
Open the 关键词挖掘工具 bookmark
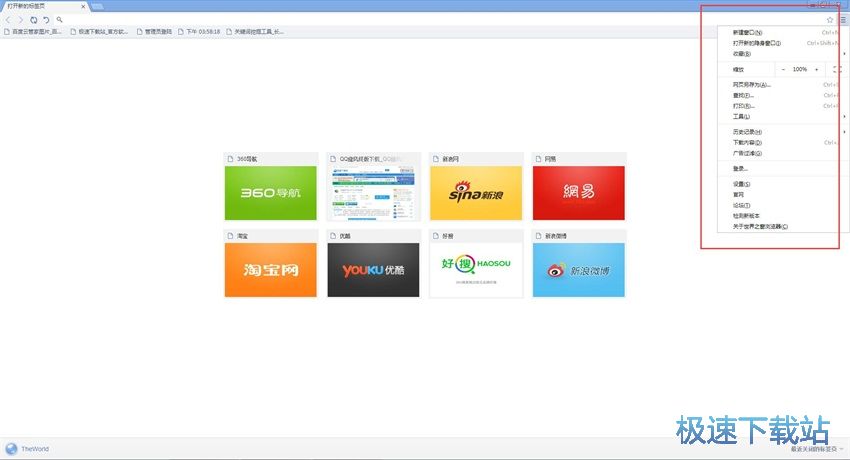255,32
